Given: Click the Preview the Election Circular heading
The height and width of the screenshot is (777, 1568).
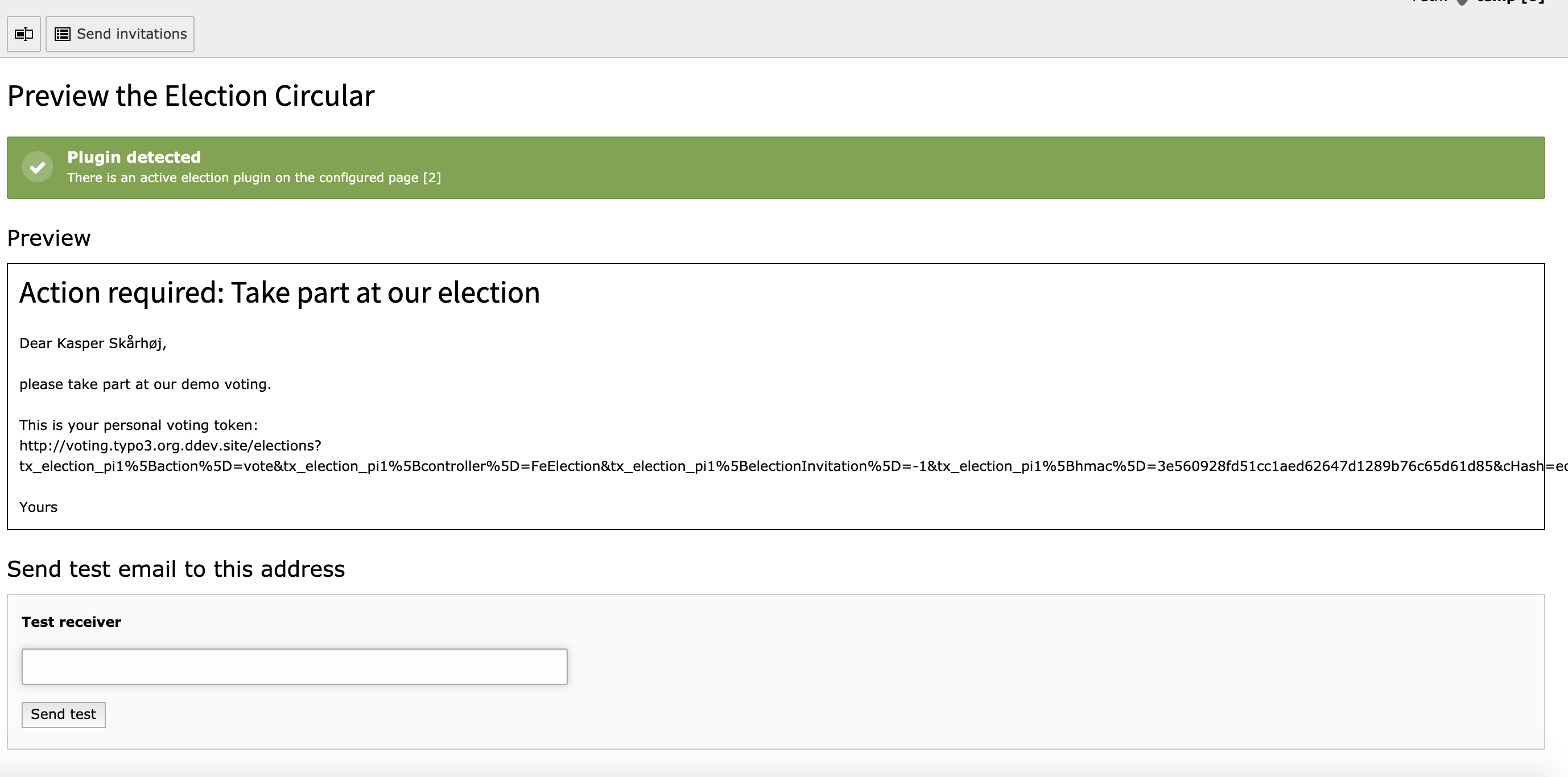Looking at the screenshot, I should [x=191, y=96].
